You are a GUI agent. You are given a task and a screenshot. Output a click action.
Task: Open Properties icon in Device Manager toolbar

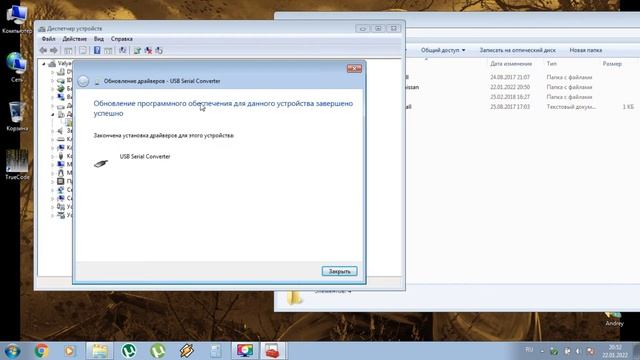(83, 50)
